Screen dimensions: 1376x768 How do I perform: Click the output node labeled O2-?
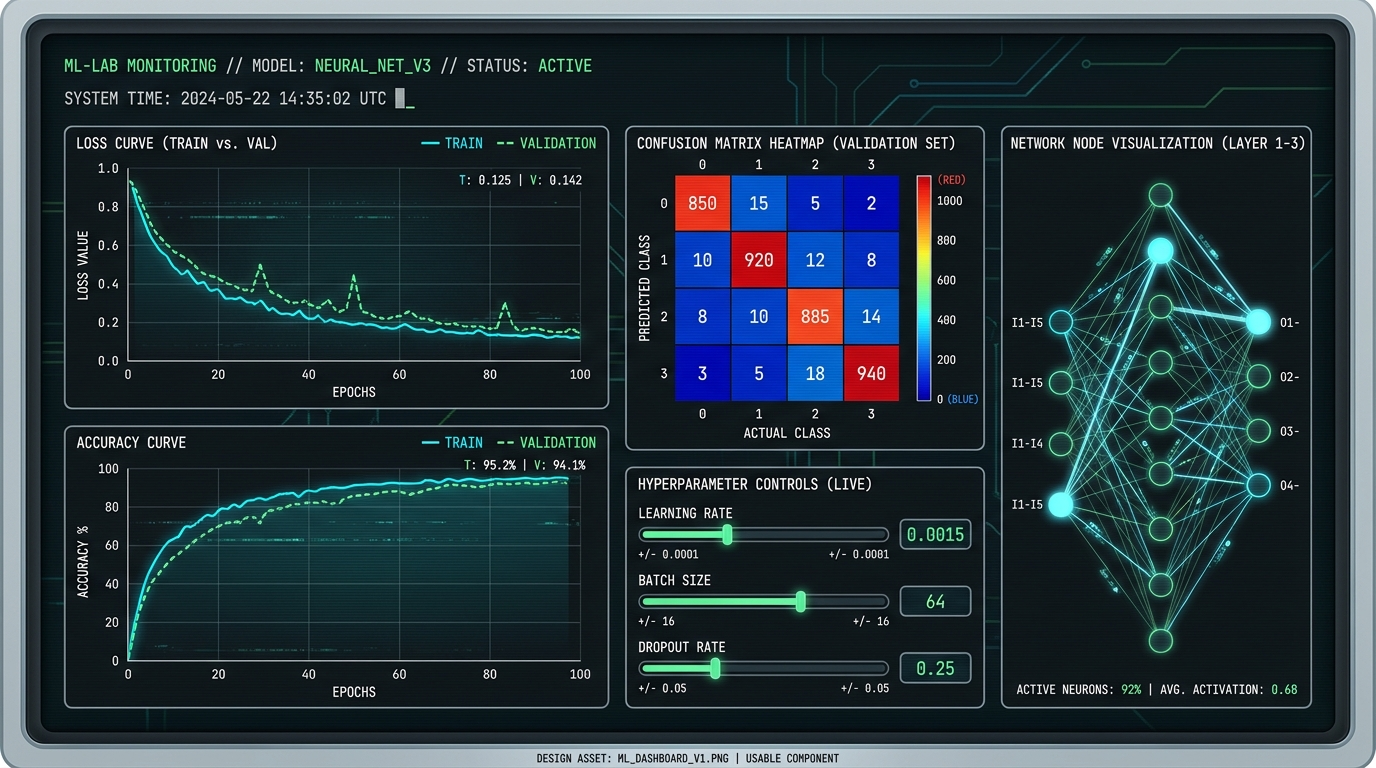(1259, 377)
